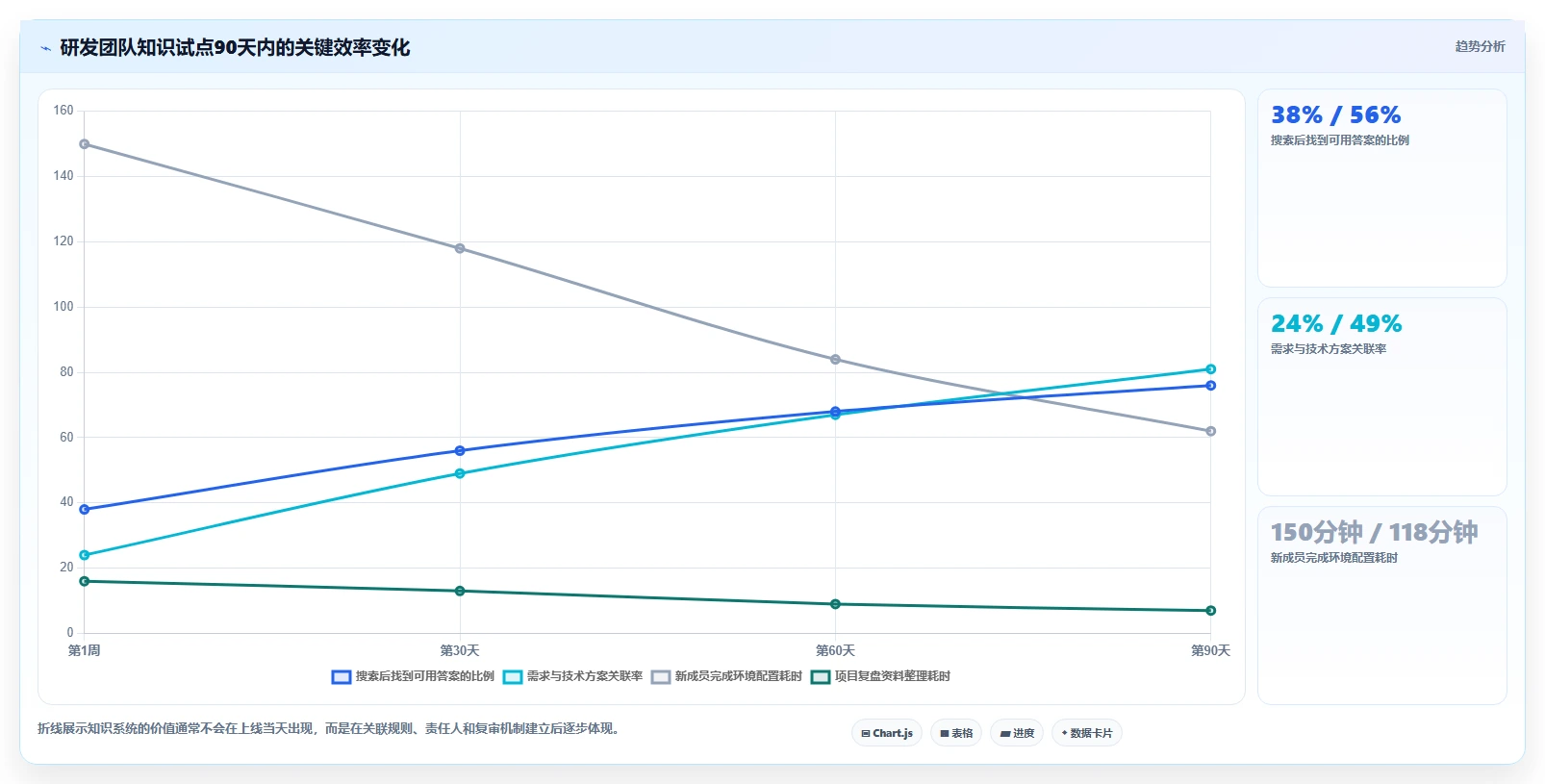The height and width of the screenshot is (784, 1545).
Task: Click the blue legend color box
Action: (x=342, y=677)
